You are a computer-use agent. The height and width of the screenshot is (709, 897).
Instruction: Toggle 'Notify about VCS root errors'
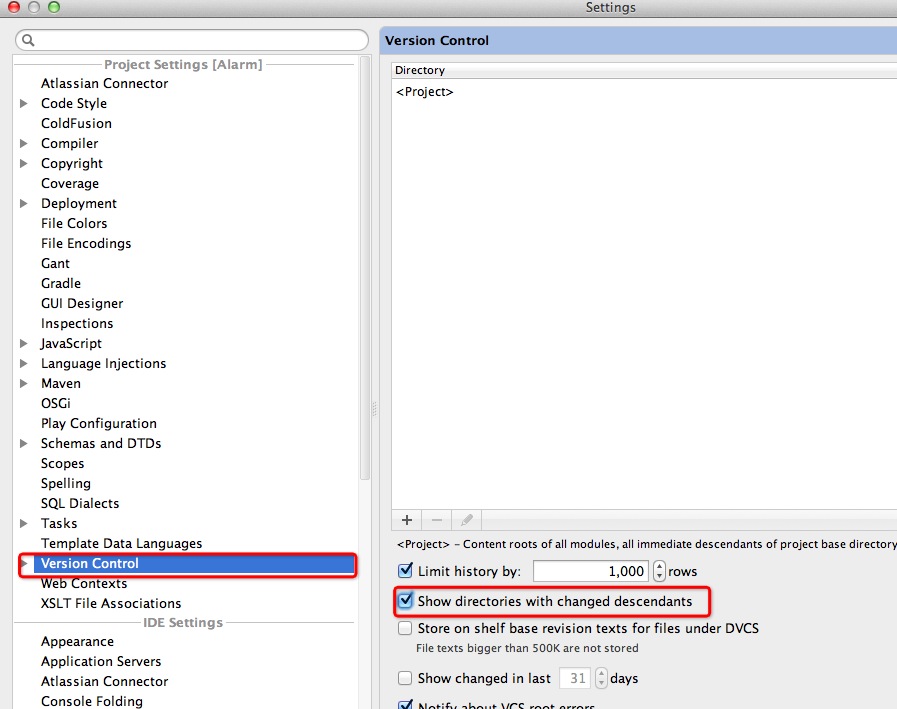(x=406, y=704)
